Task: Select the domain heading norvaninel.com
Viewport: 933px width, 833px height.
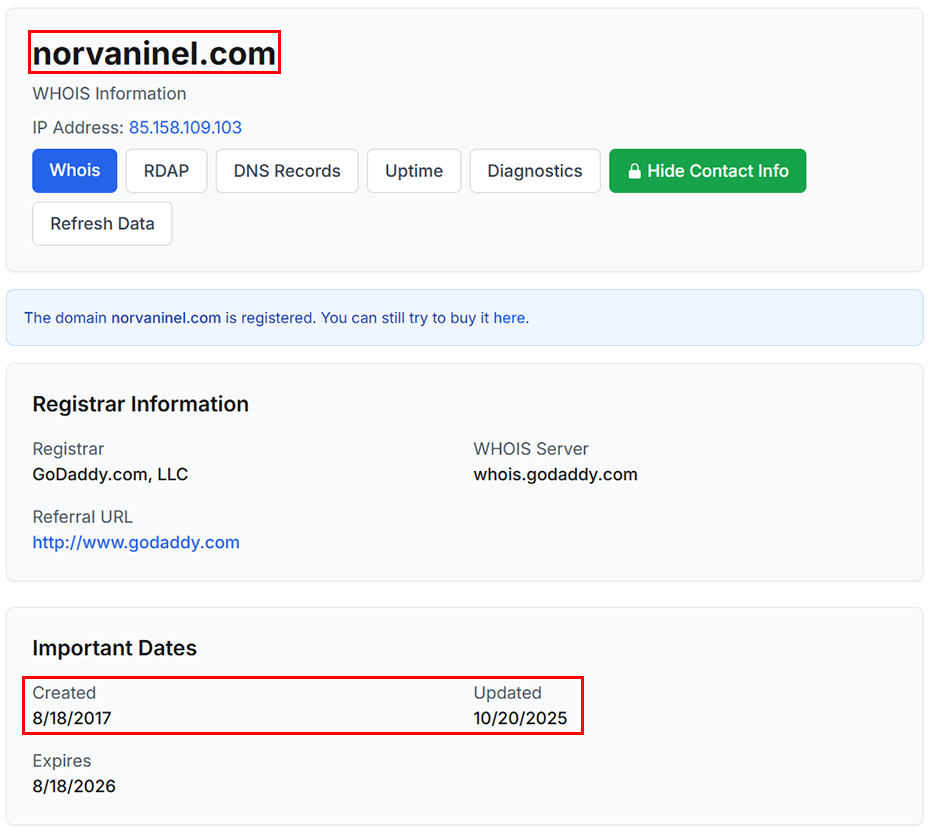Action: click(x=154, y=52)
